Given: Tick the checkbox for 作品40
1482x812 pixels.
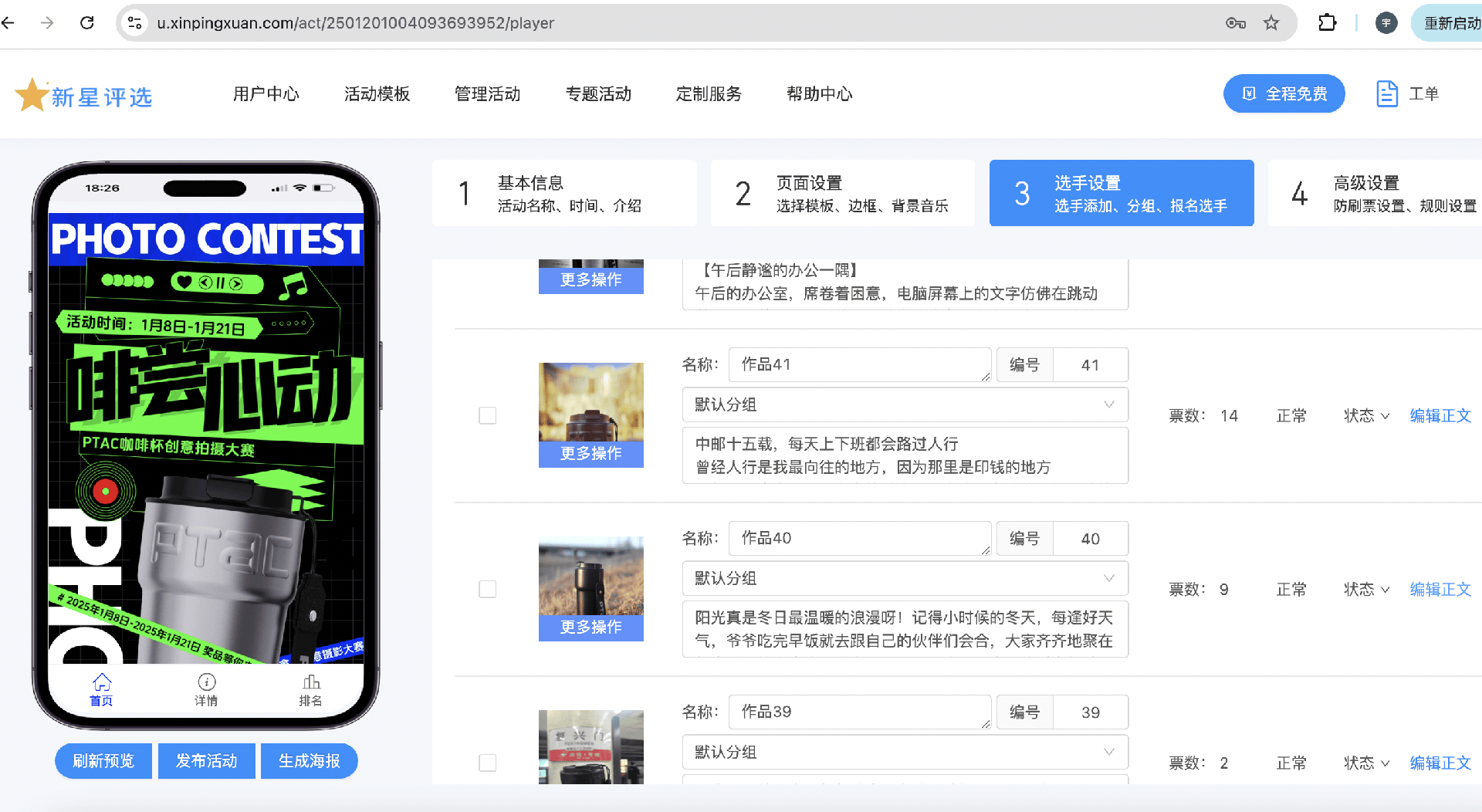Looking at the screenshot, I should tap(488, 589).
